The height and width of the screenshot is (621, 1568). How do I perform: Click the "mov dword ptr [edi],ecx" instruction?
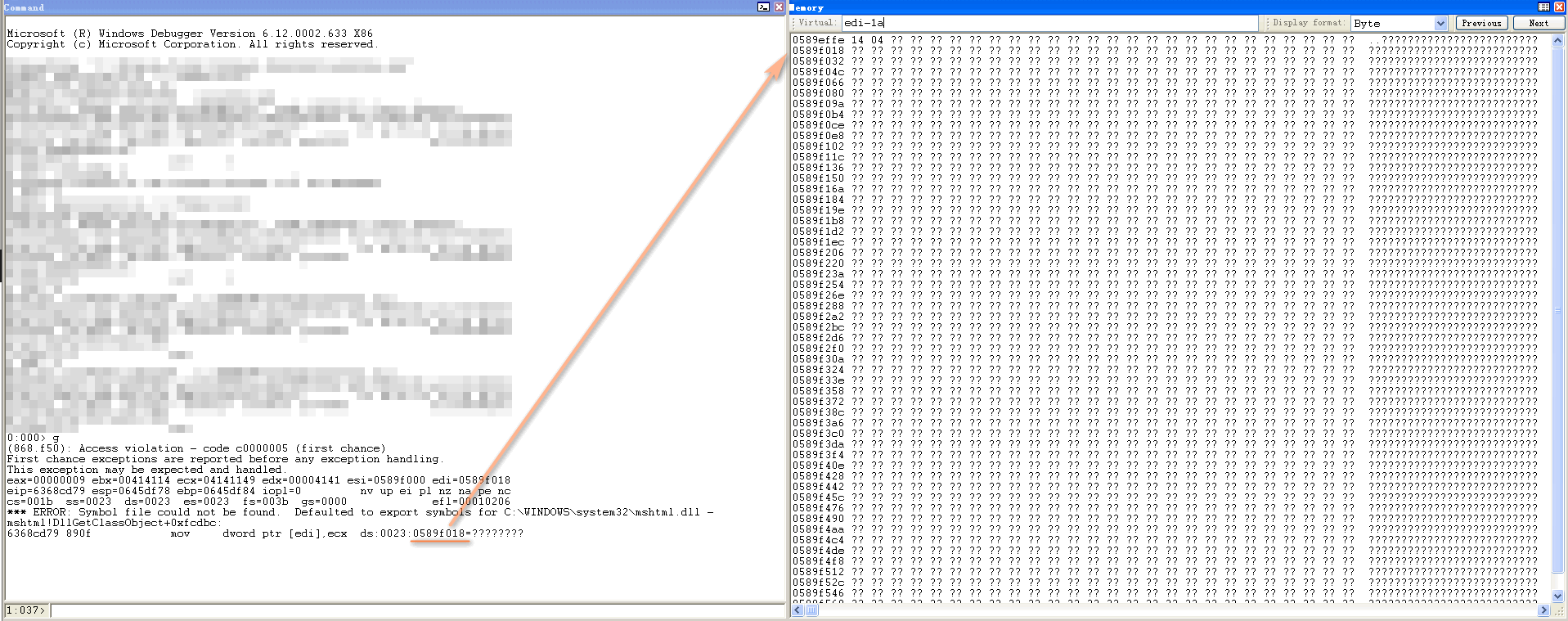click(259, 533)
